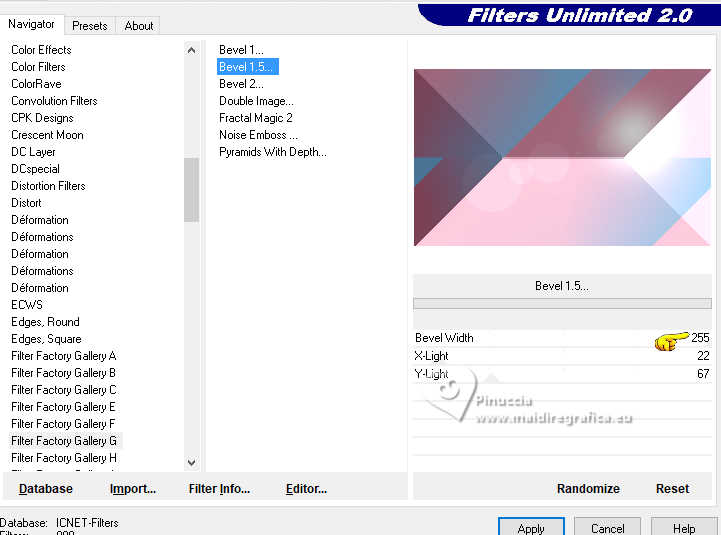721x535 pixels.
Task: Choose the Double Image... filter
Action: (x=256, y=101)
